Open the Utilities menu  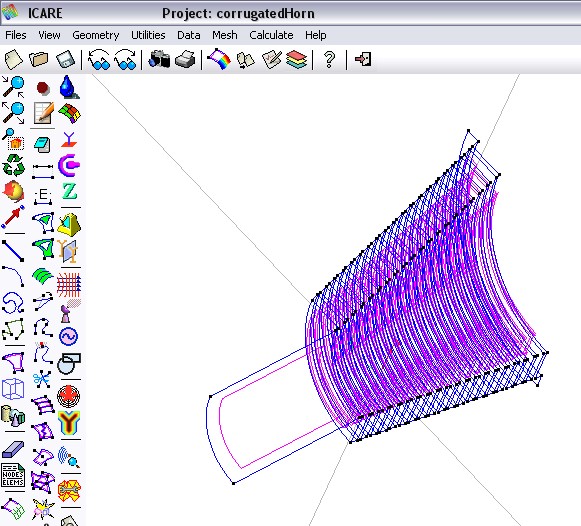tap(148, 35)
